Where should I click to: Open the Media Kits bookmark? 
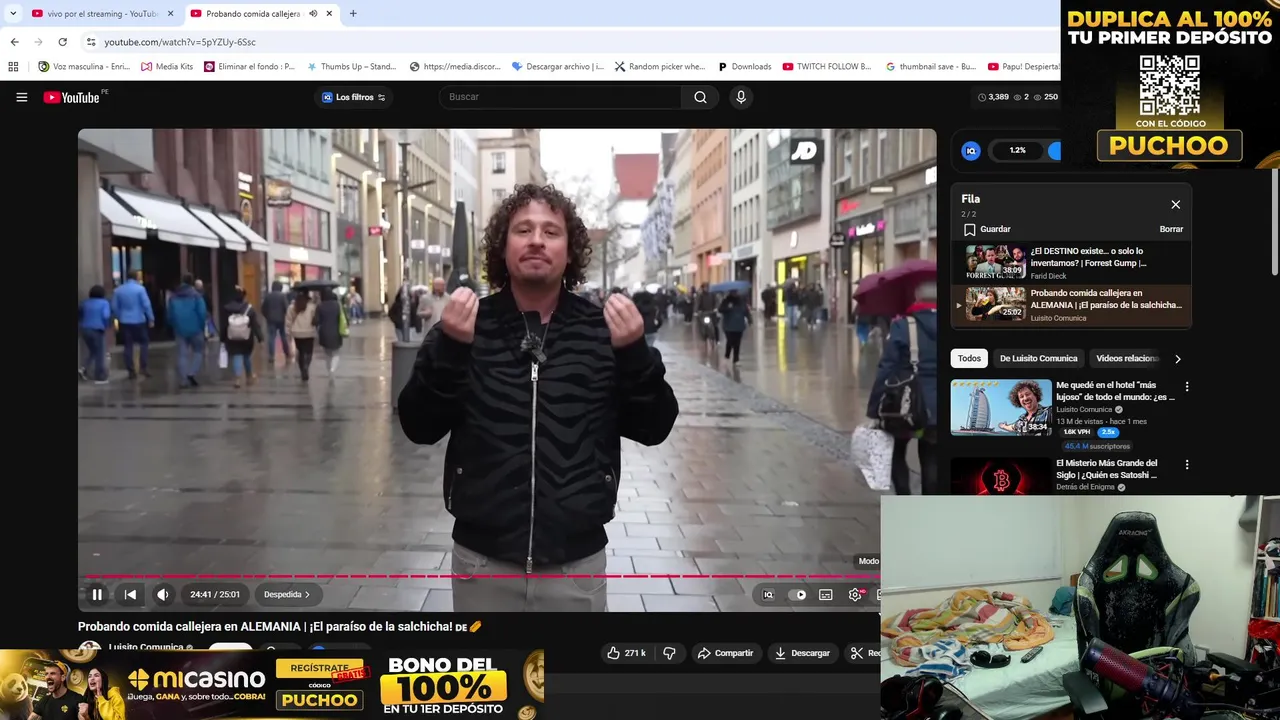167,67
